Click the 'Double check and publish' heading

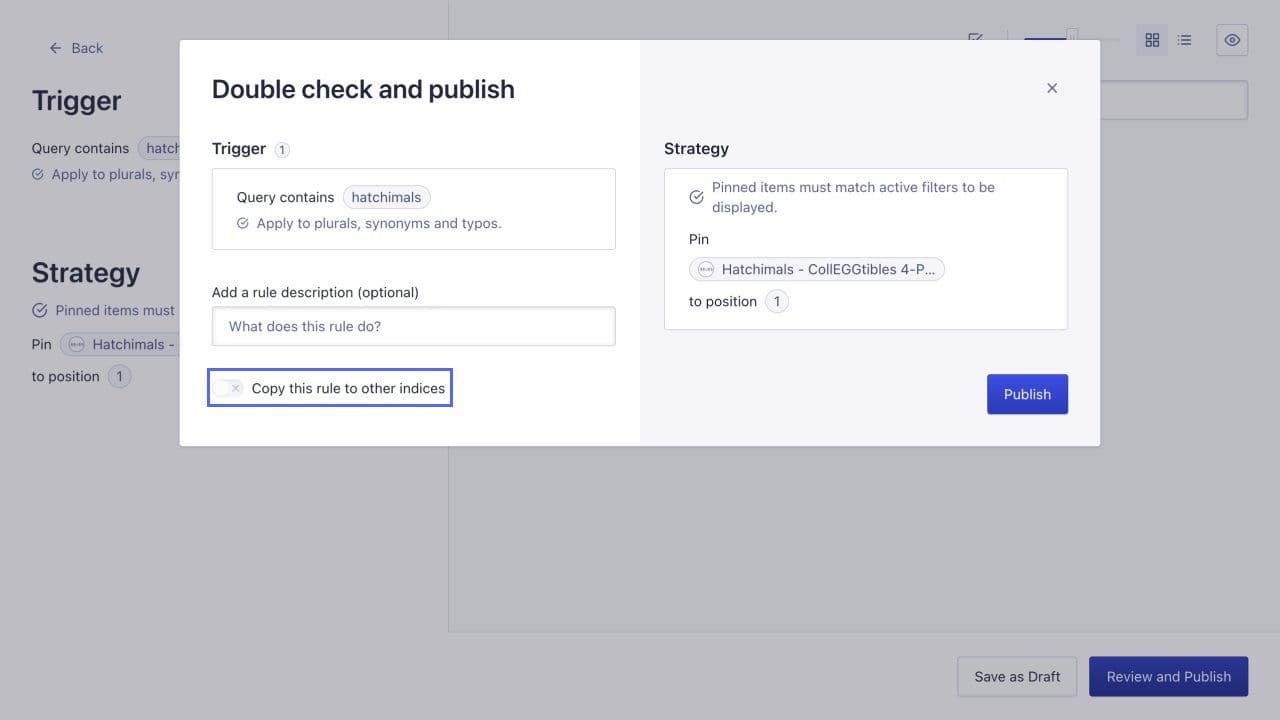[x=363, y=89]
